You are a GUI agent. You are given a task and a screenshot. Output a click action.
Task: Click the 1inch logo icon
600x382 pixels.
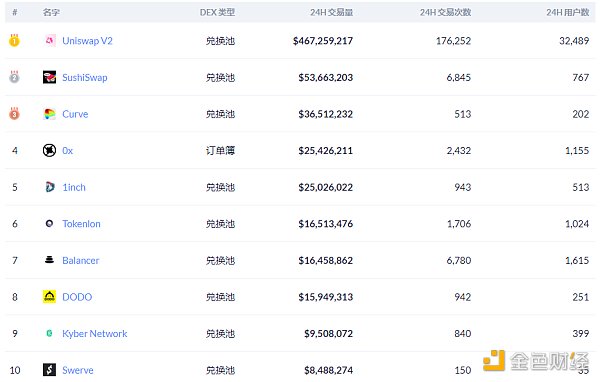click(x=49, y=187)
